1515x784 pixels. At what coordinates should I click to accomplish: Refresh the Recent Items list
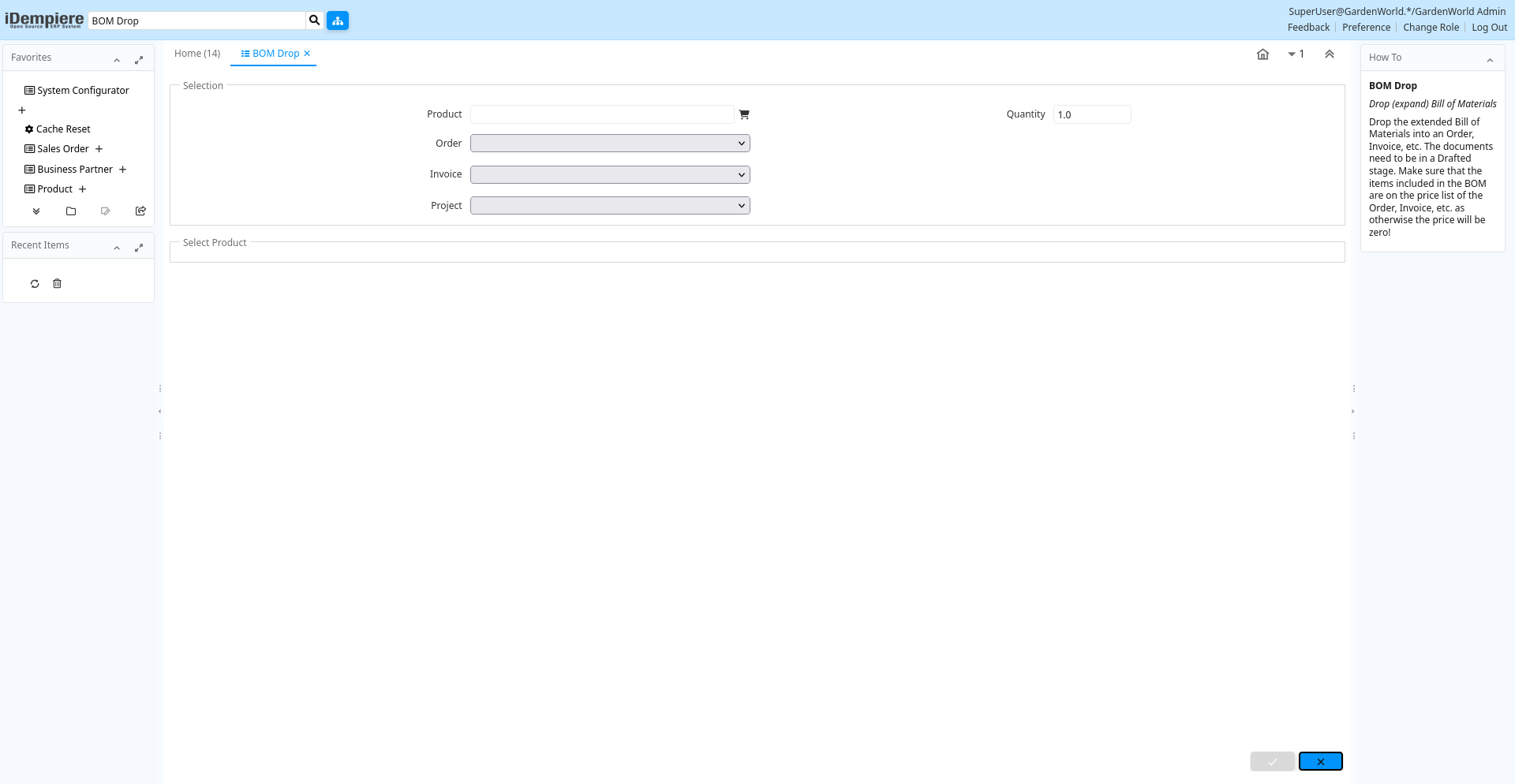pos(35,284)
